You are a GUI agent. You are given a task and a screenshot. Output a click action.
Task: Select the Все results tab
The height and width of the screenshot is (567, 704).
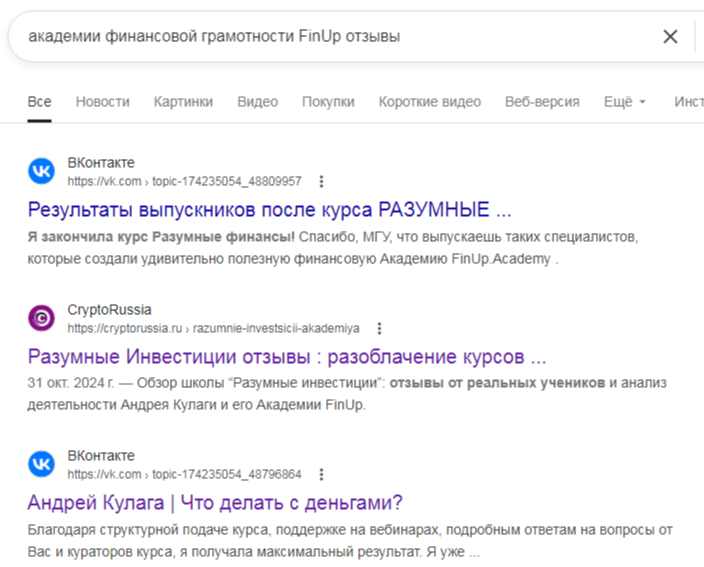click(39, 102)
